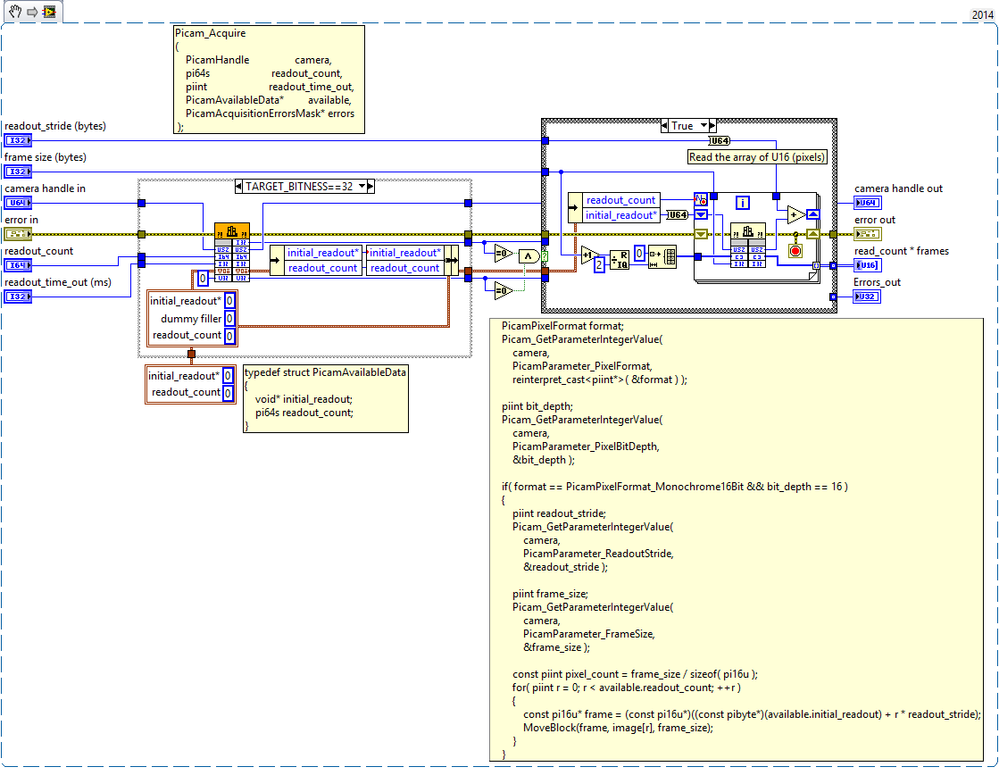Click the readout_time_out (ms) I32 terminal

click(18, 296)
